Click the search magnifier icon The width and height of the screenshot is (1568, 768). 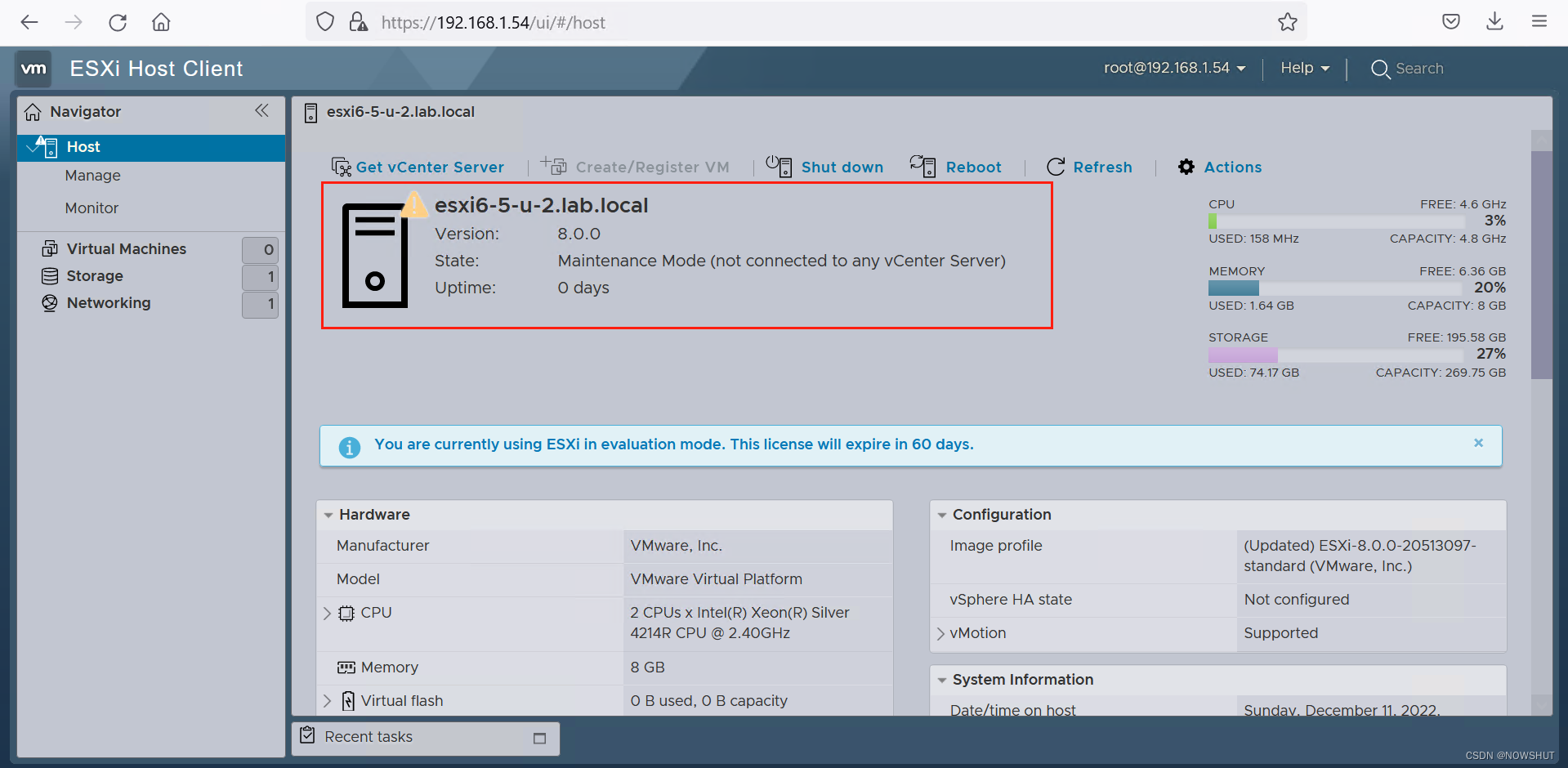(x=1380, y=69)
